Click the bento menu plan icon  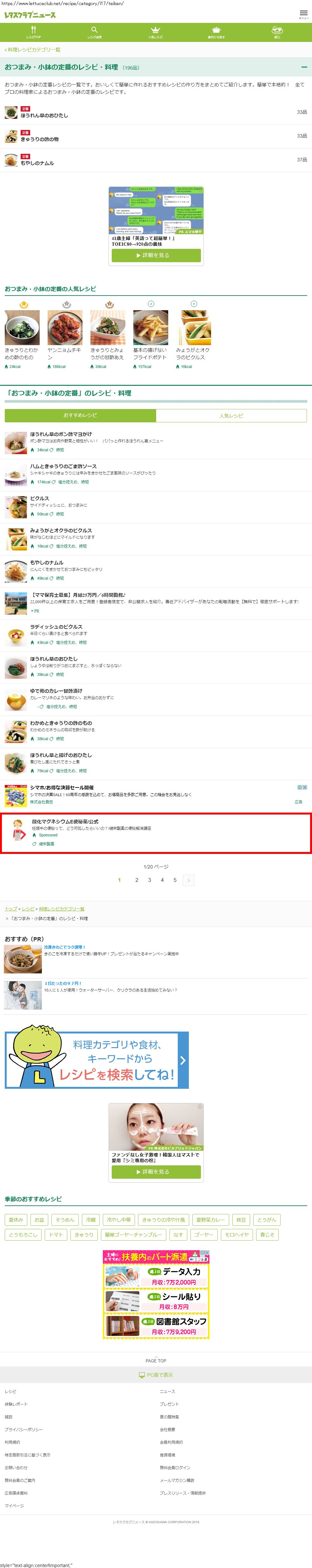coord(277,30)
